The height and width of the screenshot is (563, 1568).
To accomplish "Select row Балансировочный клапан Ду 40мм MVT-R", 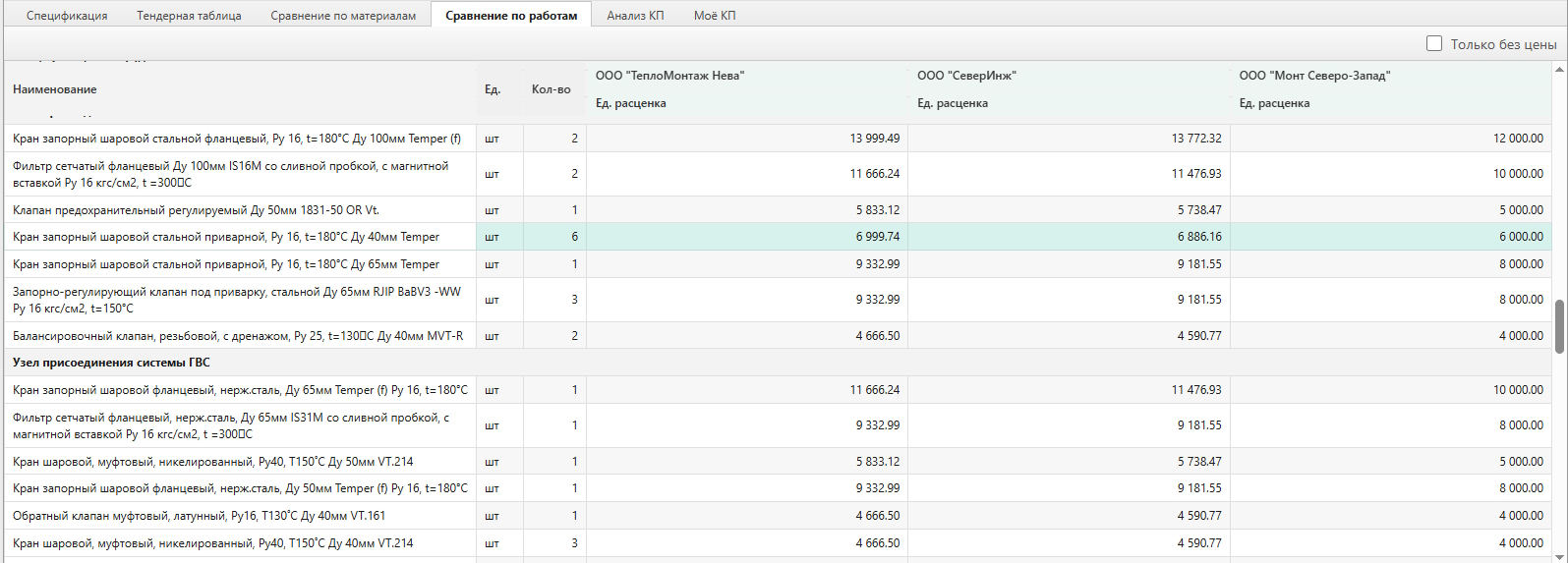I will (778, 336).
